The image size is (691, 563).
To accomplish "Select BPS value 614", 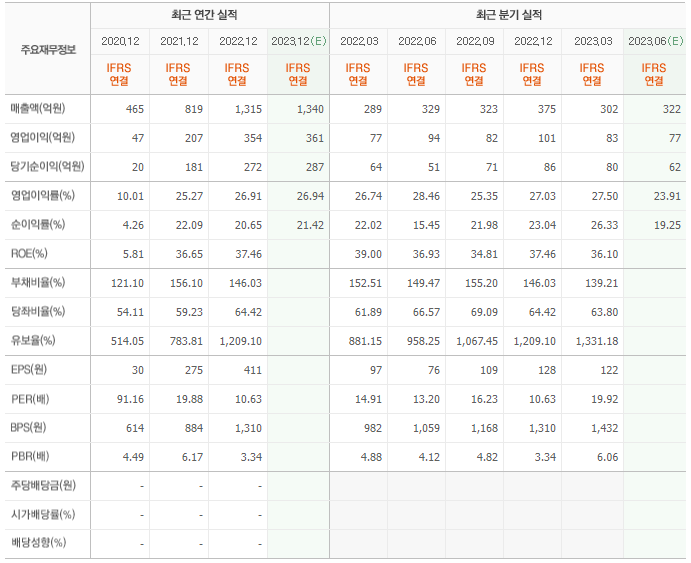I will pyautogui.click(x=135, y=428).
